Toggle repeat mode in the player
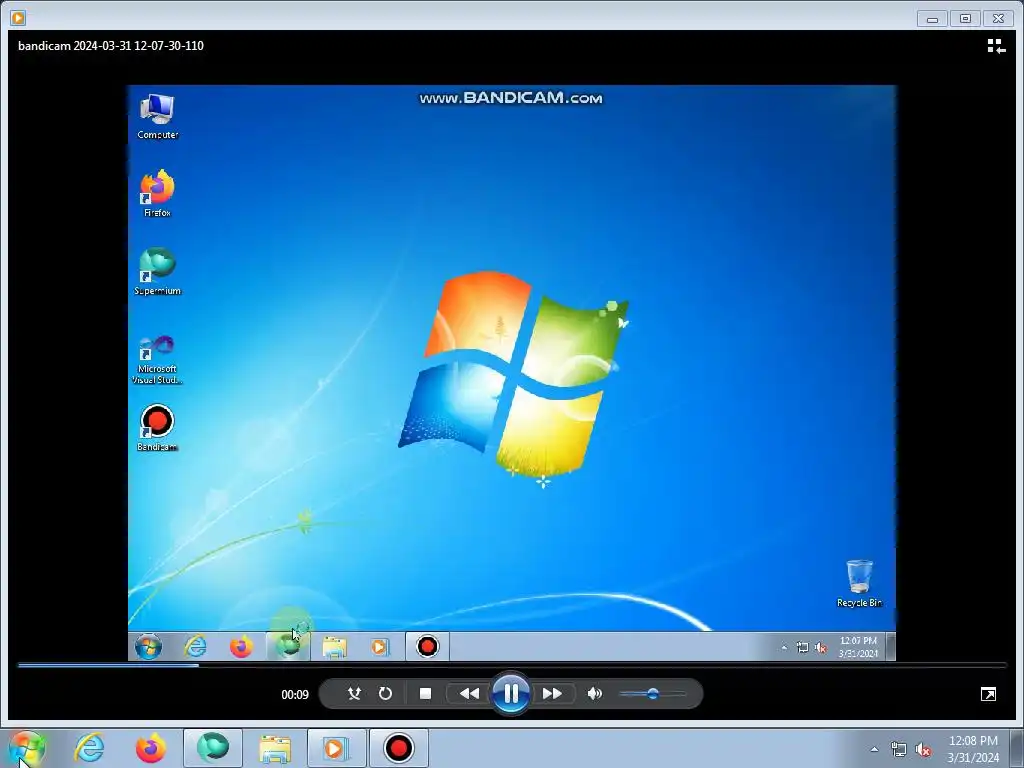Screen dimensions: 1024x768 click(x=385, y=694)
